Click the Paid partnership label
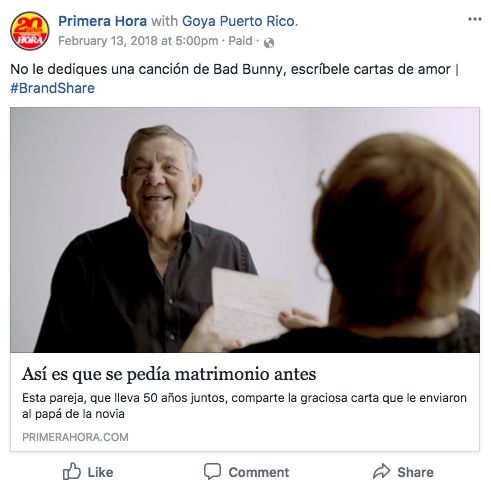491x491 pixels. pyautogui.click(x=240, y=41)
